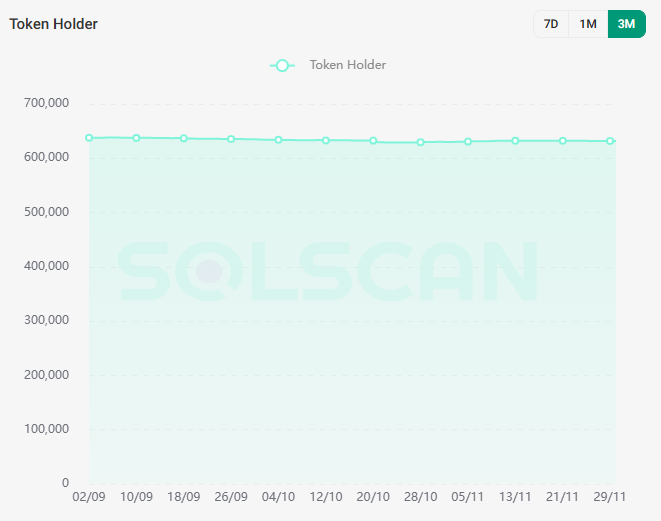Screen dimensions: 661x521
Task: Select the 1M time range
Action: (588, 24)
